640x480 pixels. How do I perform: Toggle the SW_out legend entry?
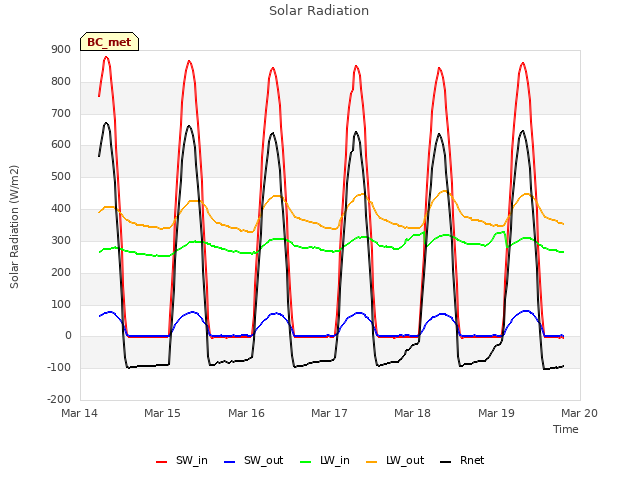coord(253,461)
